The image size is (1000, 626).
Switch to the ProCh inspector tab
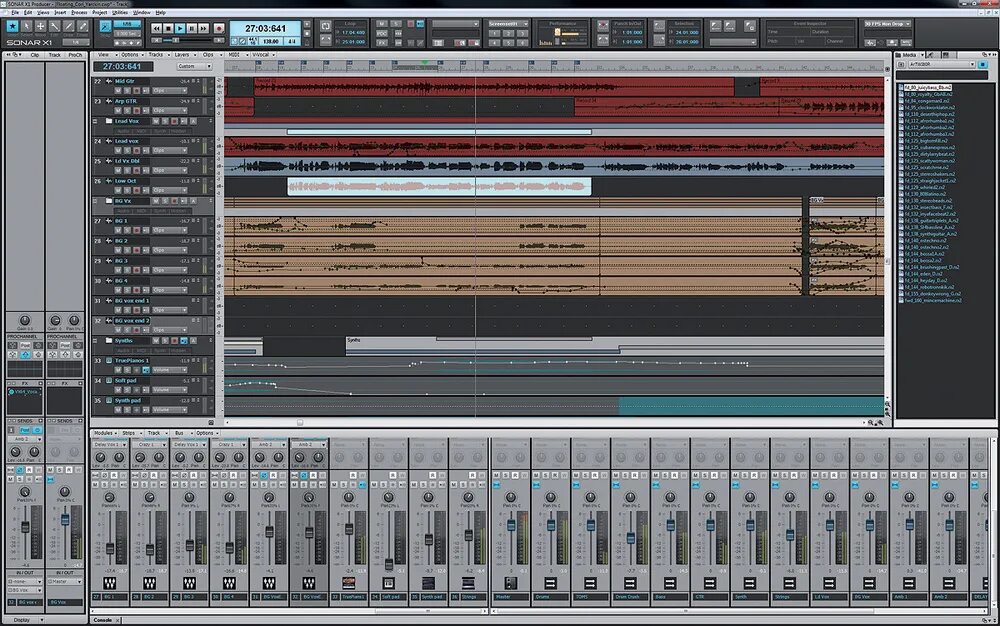tap(75, 55)
